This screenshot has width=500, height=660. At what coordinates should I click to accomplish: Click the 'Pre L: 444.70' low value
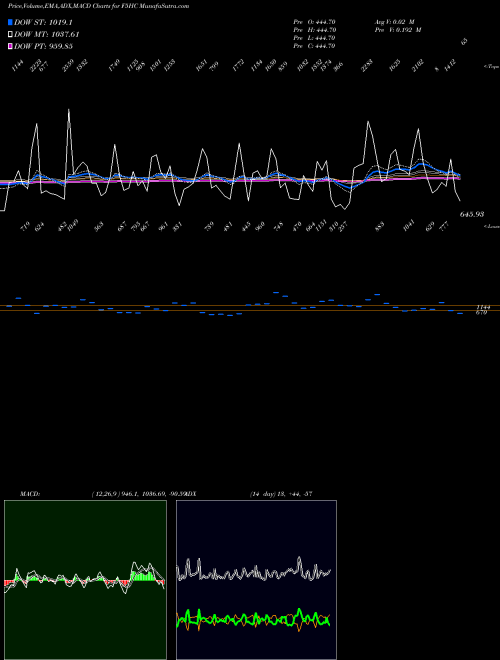point(314,38)
